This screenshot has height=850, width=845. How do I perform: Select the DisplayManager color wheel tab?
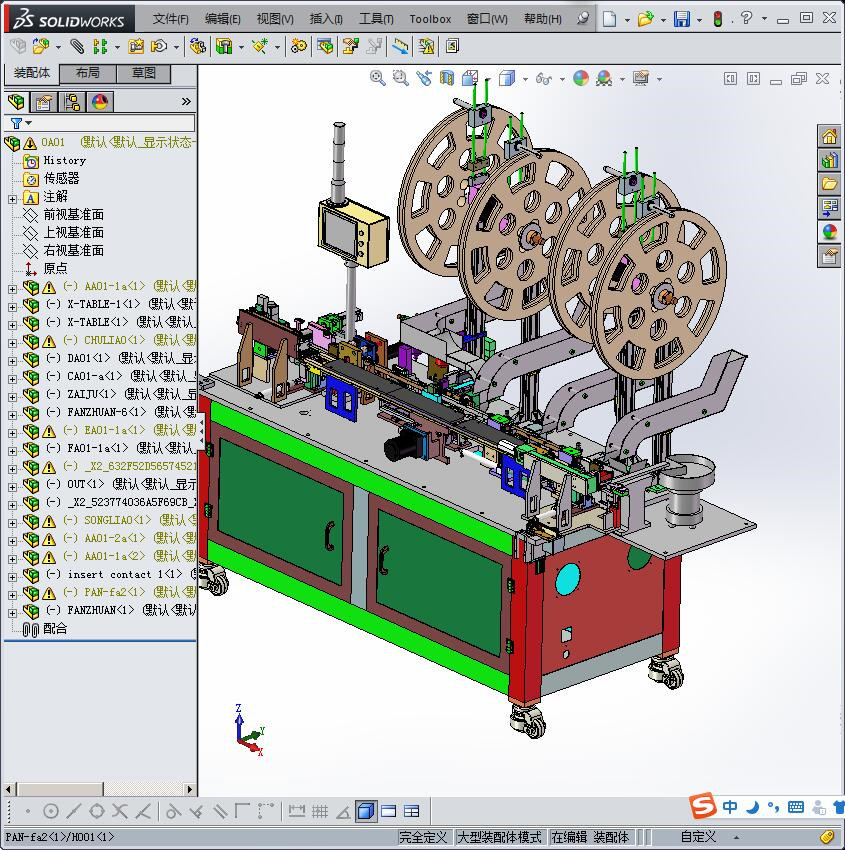coord(99,102)
